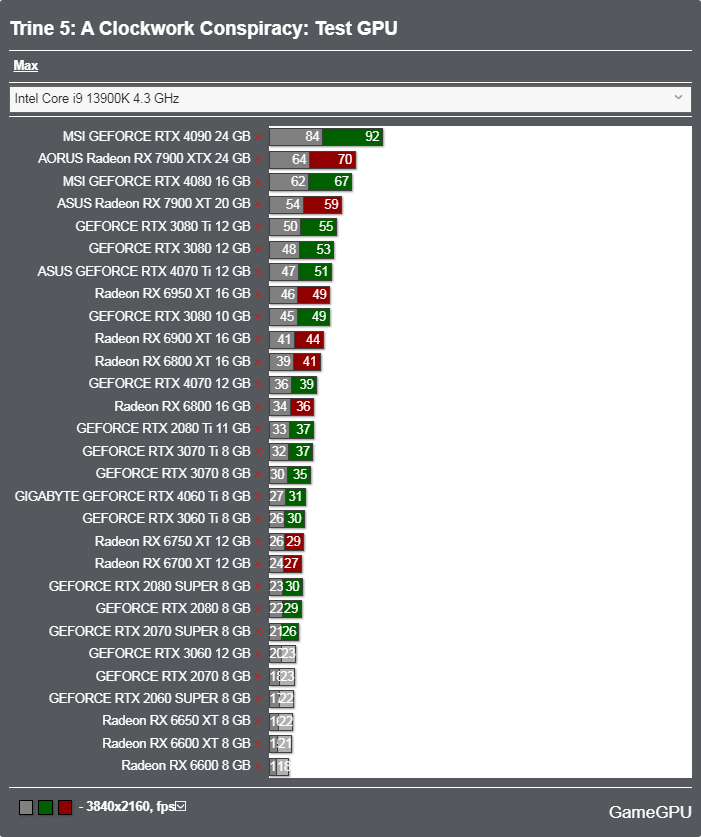Remove MSI GEFORCE RTX 4080 16 GB row
This screenshot has width=701, height=837.
click(258, 182)
